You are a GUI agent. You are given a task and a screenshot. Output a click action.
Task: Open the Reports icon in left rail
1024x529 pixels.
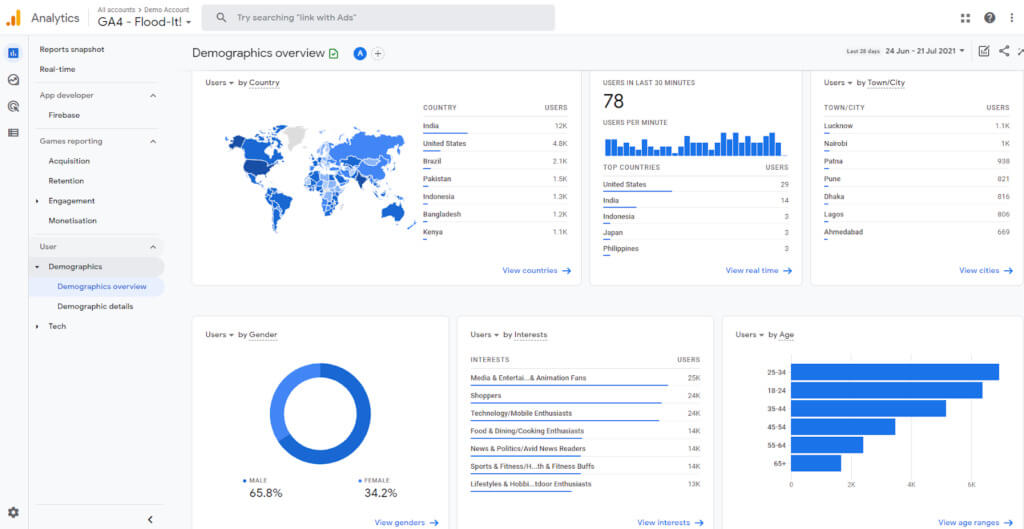point(13,53)
